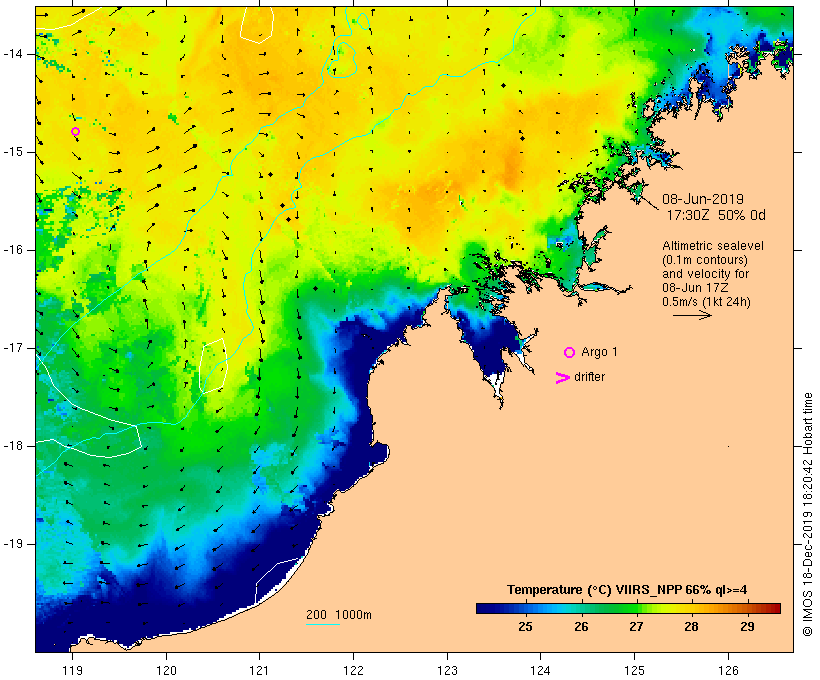The image size is (820, 680).
Task: Click the colorbar tick label 26
Action: tap(581, 627)
